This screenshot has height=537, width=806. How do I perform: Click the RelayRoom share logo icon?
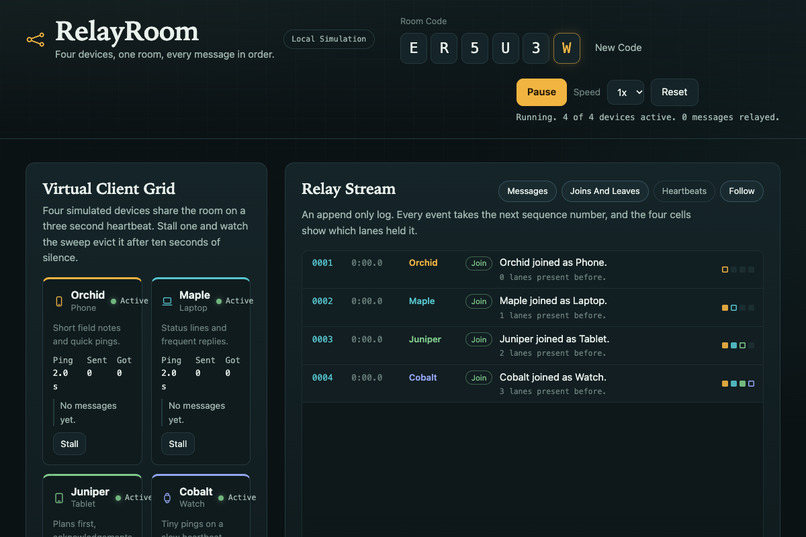[x=35, y=40]
